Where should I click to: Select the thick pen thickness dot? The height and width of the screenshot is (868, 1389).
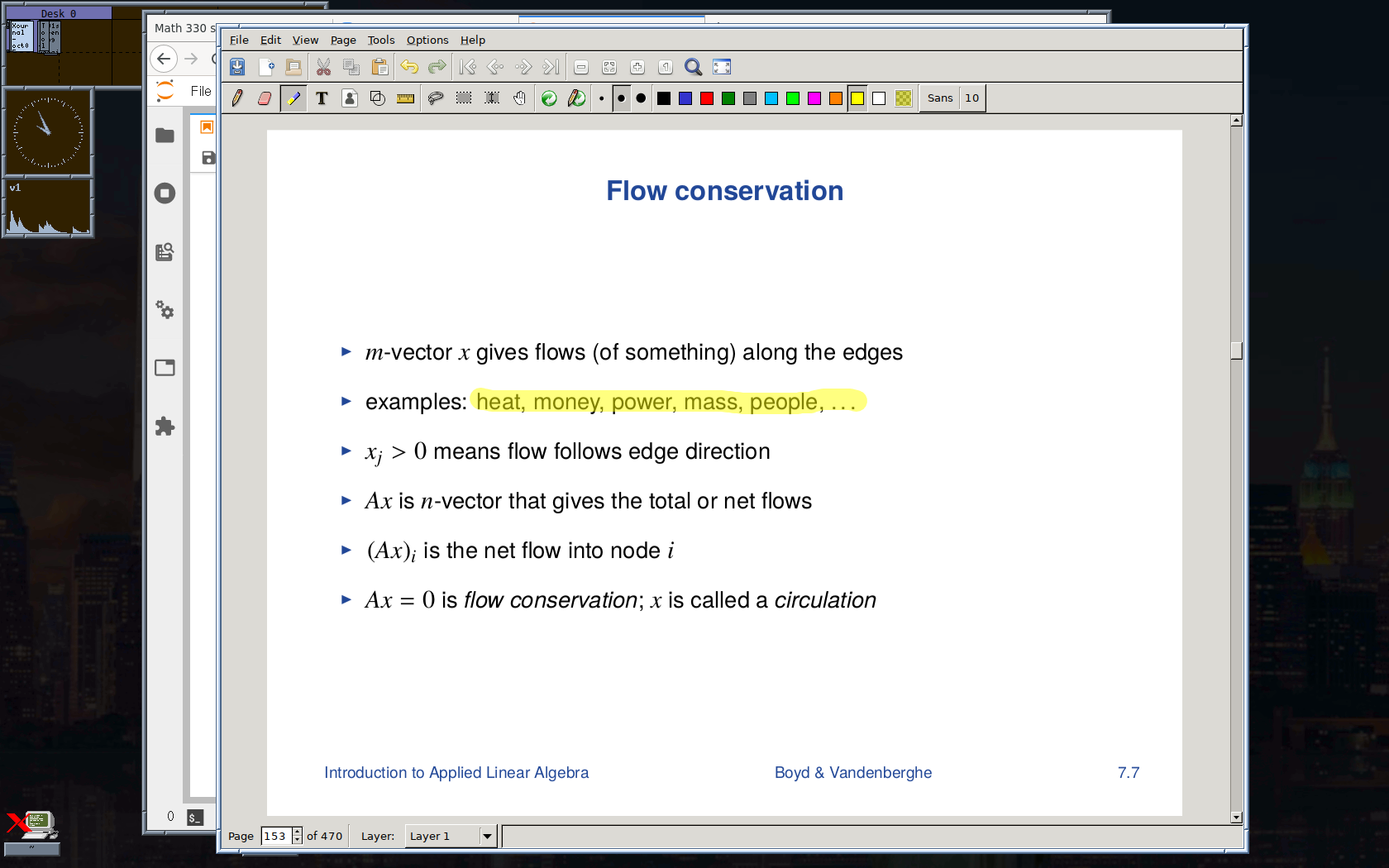click(641, 98)
